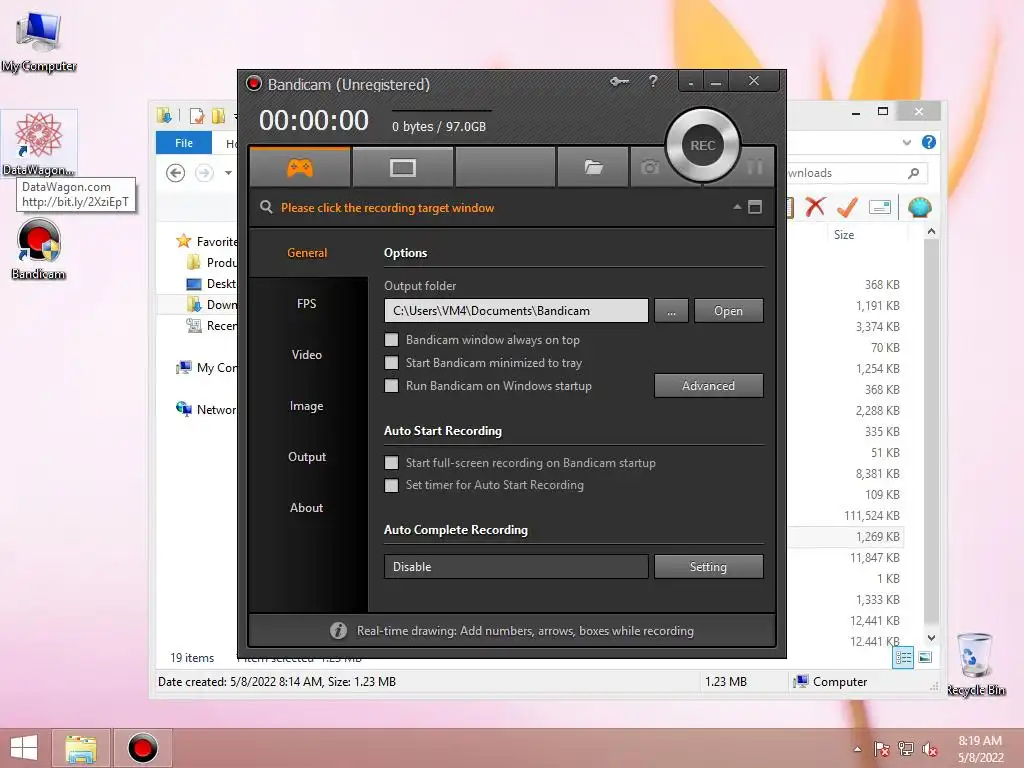Image resolution: width=1024 pixels, height=768 pixels.
Task: Select the DataWagon desktop shortcut
Action: pos(39,144)
